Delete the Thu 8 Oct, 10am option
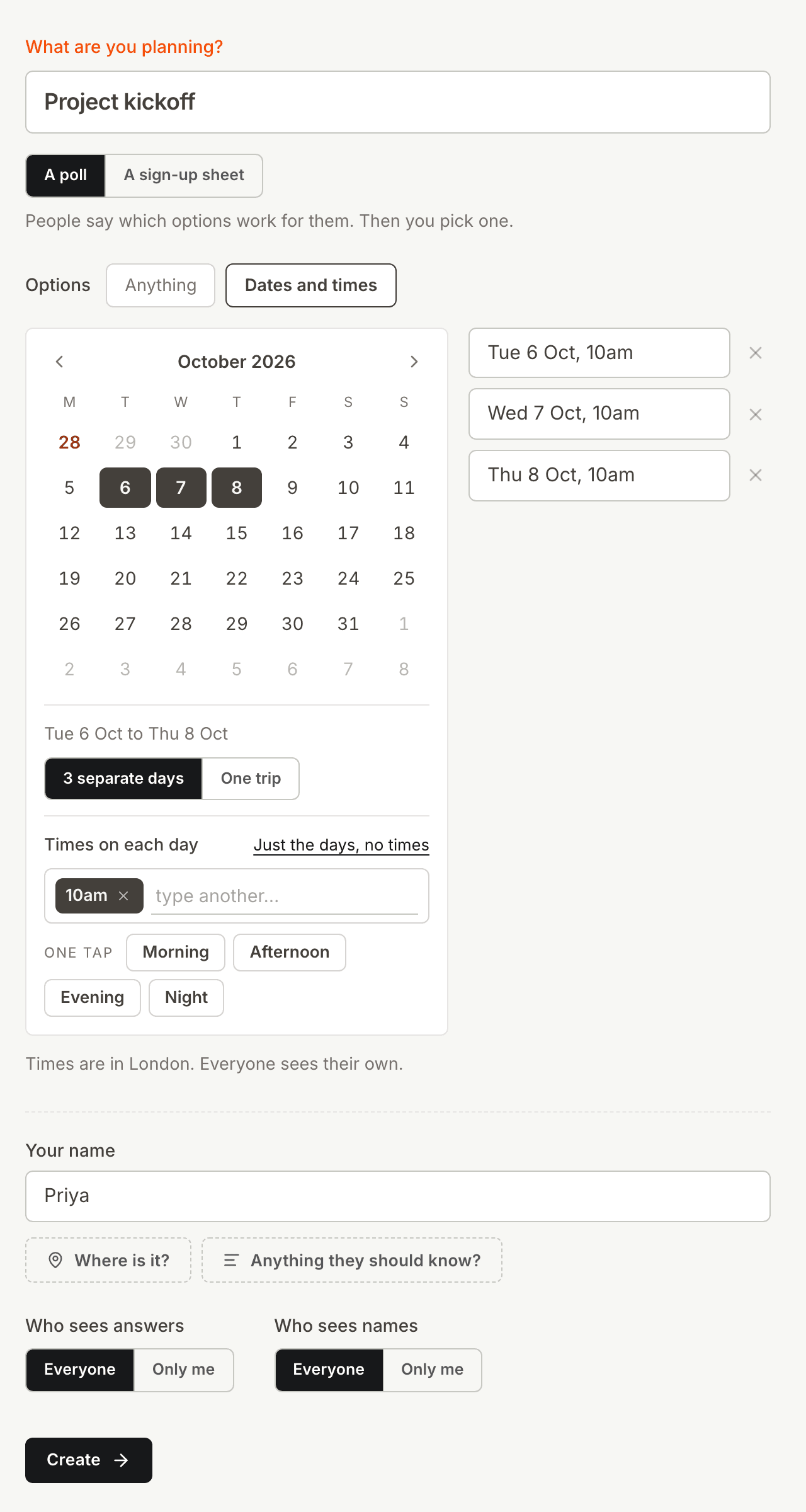 click(x=756, y=475)
